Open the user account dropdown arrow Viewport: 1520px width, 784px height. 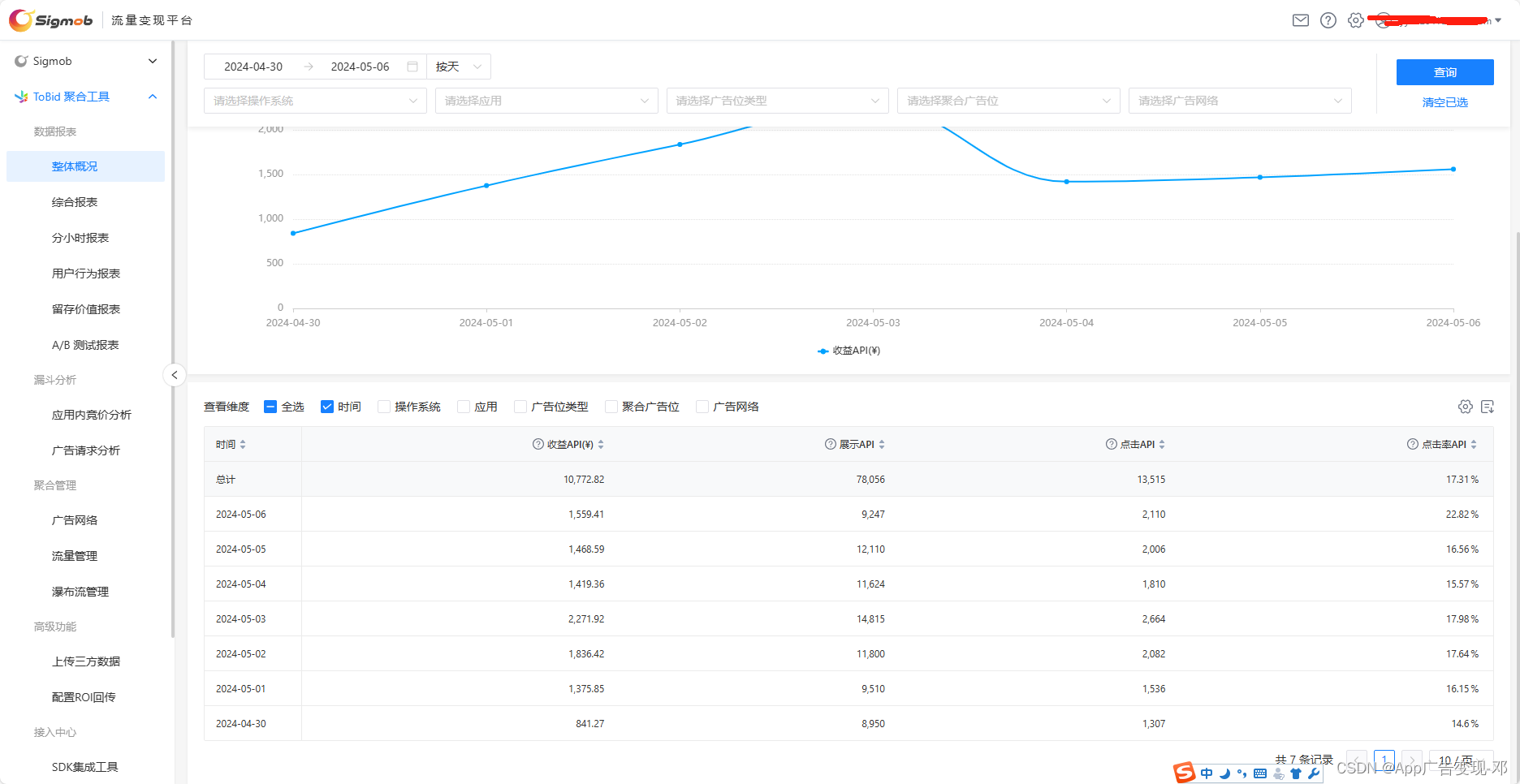[1498, 20]
